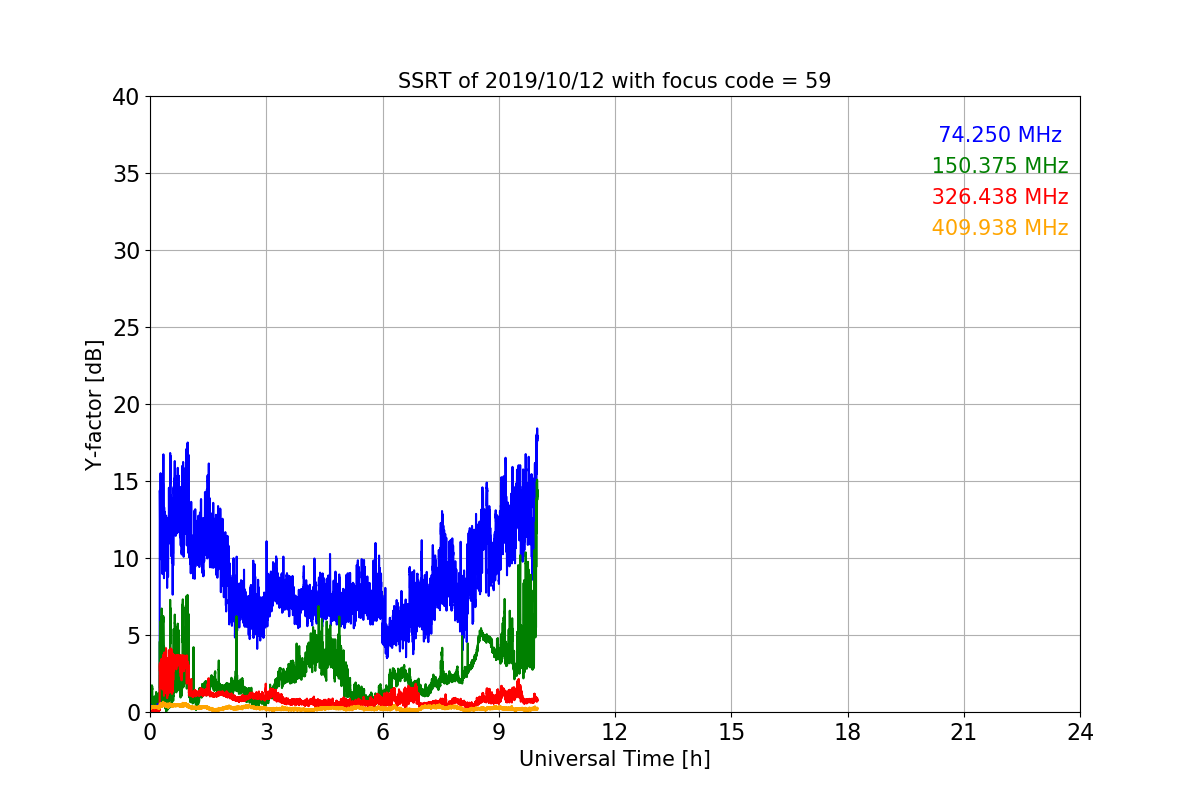The width and height of the screenshot is (1200, 800).
Task: Click the x-axis tick label 24
Action: [x=1080, y=732]
